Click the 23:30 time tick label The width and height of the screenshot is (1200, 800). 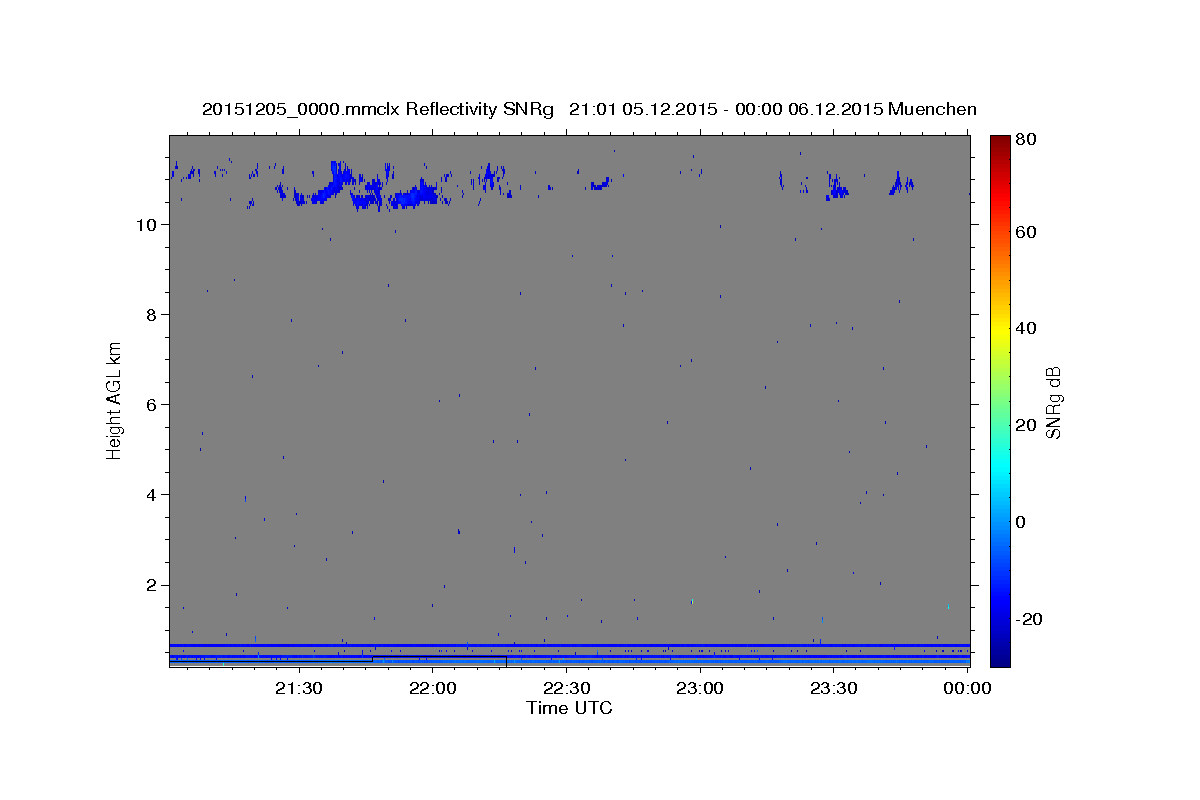(834, 688)
